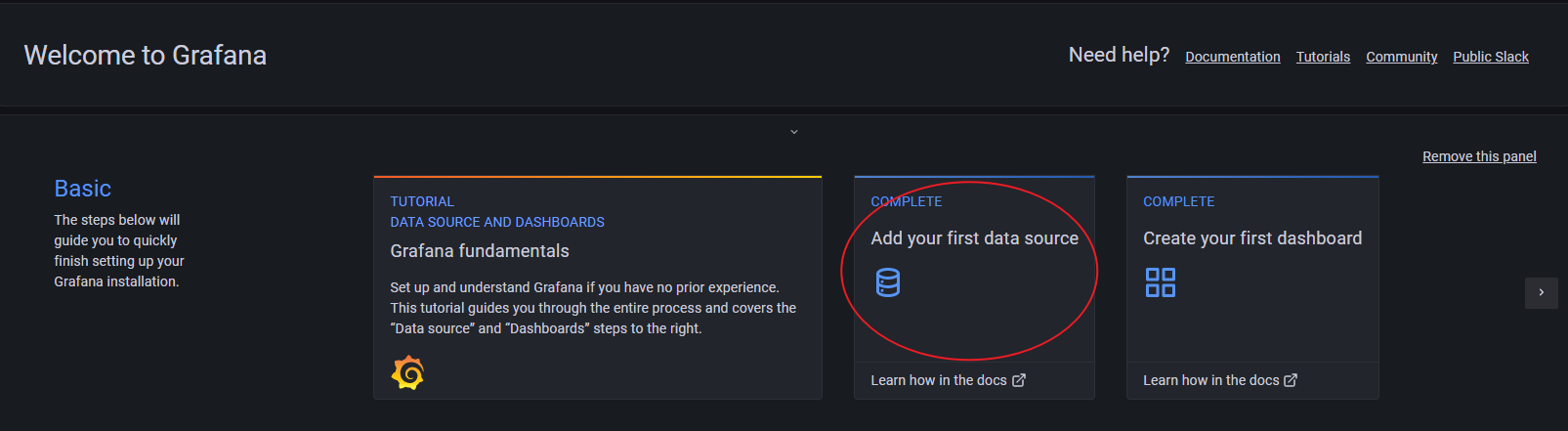This screenshot has height=431, width=1568.
Task: Click external link icon in dashboard card
Action: pyautogui.click(x=1291, y=380)
